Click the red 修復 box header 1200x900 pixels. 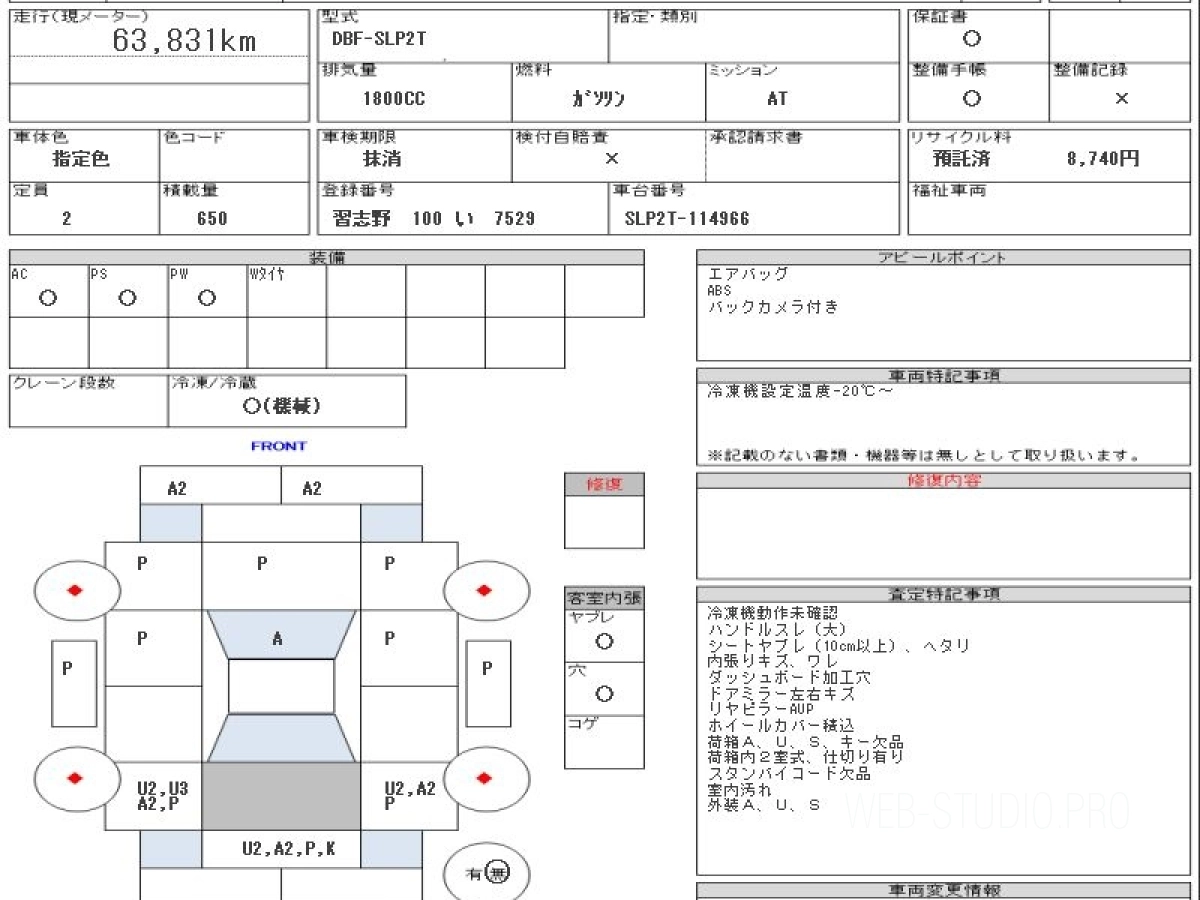coord(604,484)
